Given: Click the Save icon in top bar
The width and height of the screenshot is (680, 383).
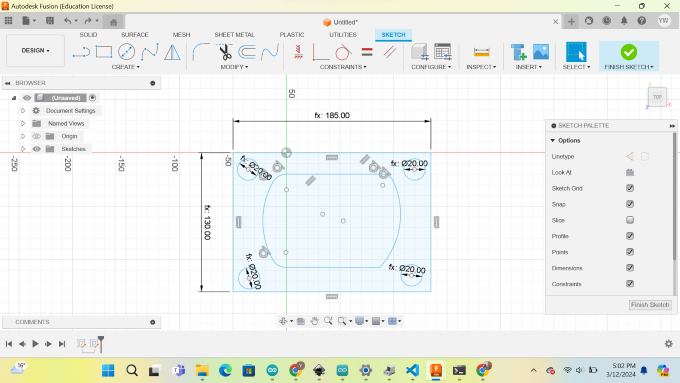Looking at the screenshot, I should [x=50, y=20].
